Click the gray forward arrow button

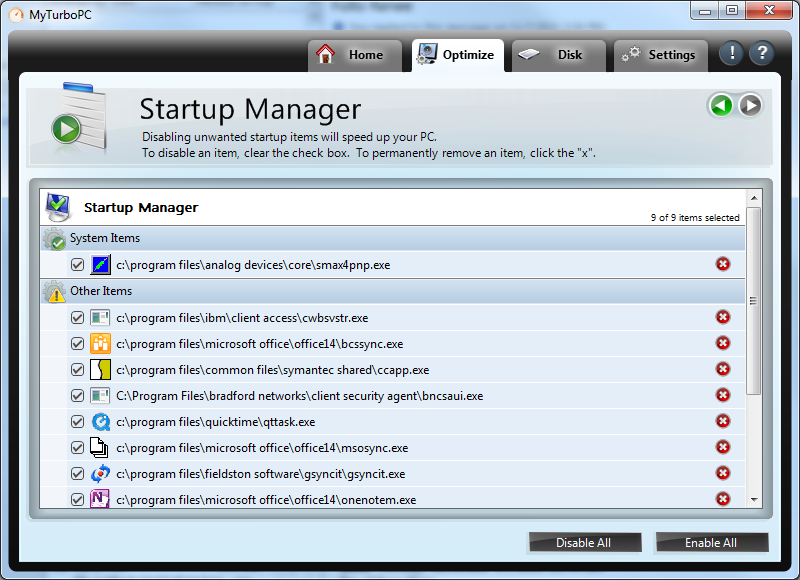click(750, 106)
